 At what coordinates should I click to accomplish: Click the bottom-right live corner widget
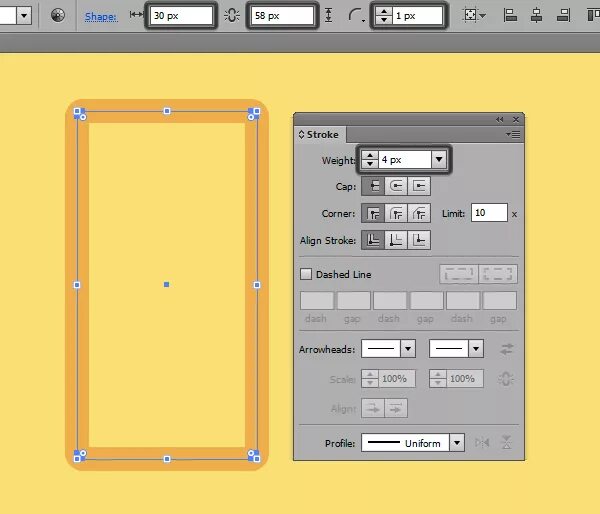click(251, 453)
